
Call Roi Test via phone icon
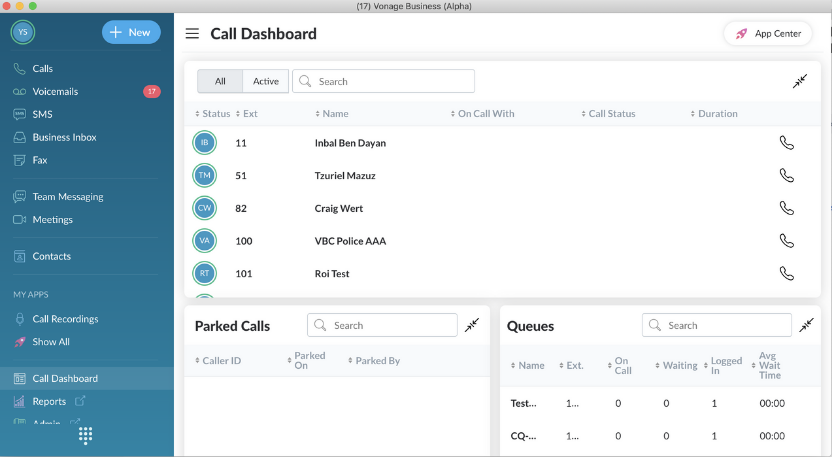coord(786,273)
